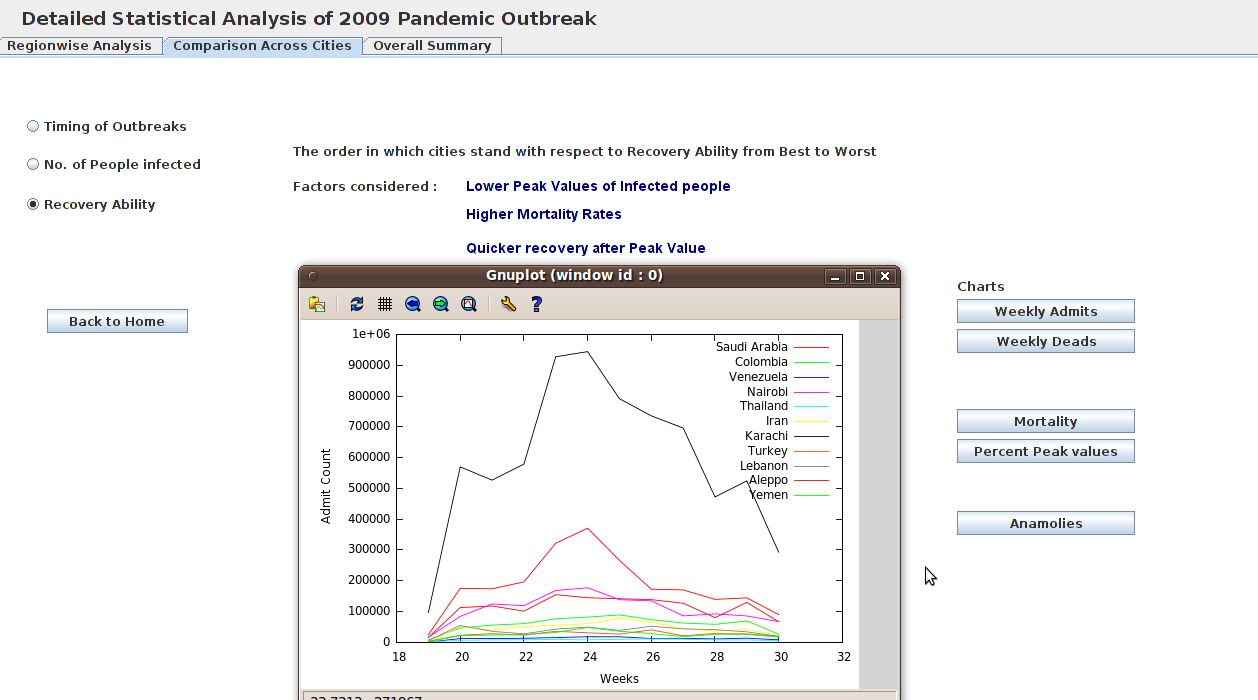Viewport: 1258px width, 700px height.
Task: Click the Karachi legend entry
Action: [x=767, y=436]
